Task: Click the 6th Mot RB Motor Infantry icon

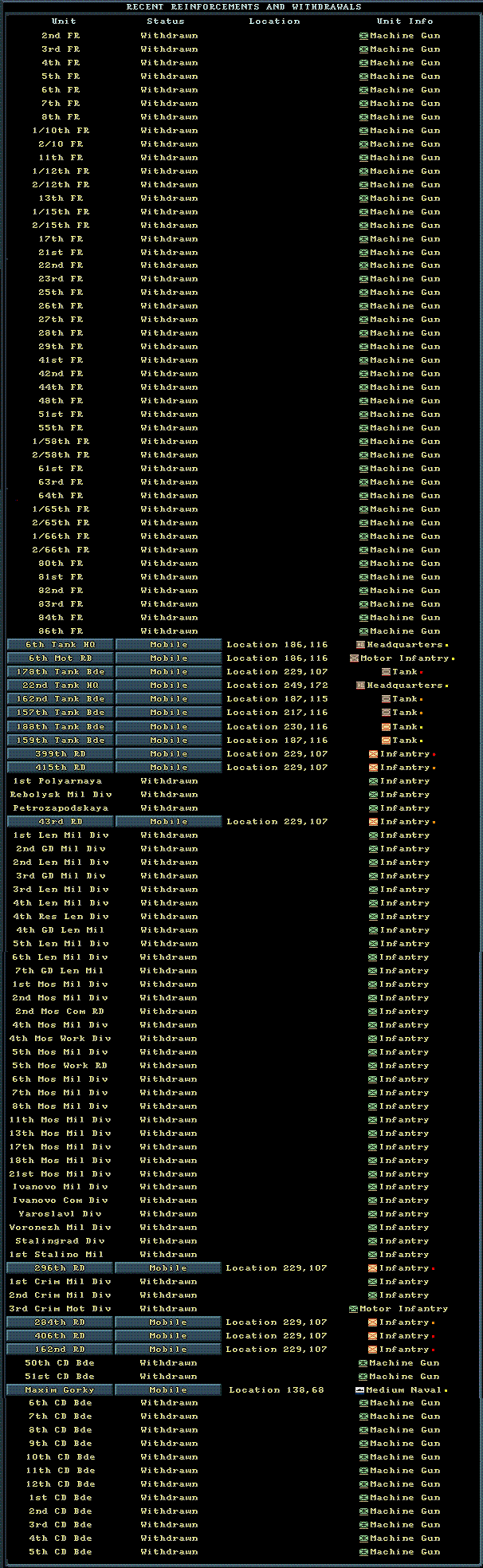Action: tap(355, 658)
